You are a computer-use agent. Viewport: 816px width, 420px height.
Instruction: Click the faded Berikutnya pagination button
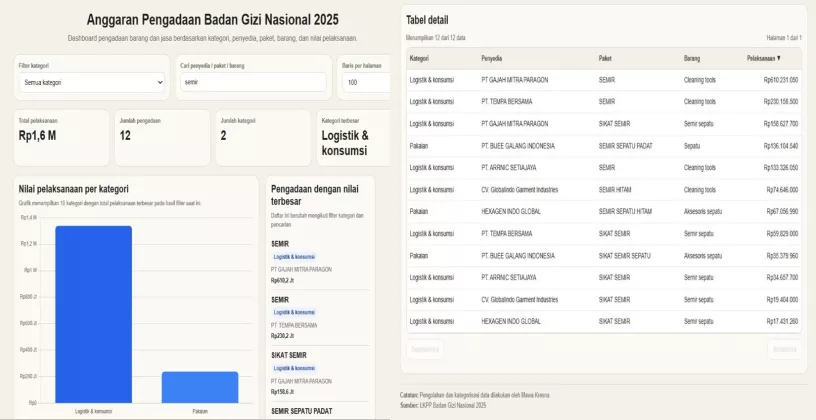coord(784,349)
